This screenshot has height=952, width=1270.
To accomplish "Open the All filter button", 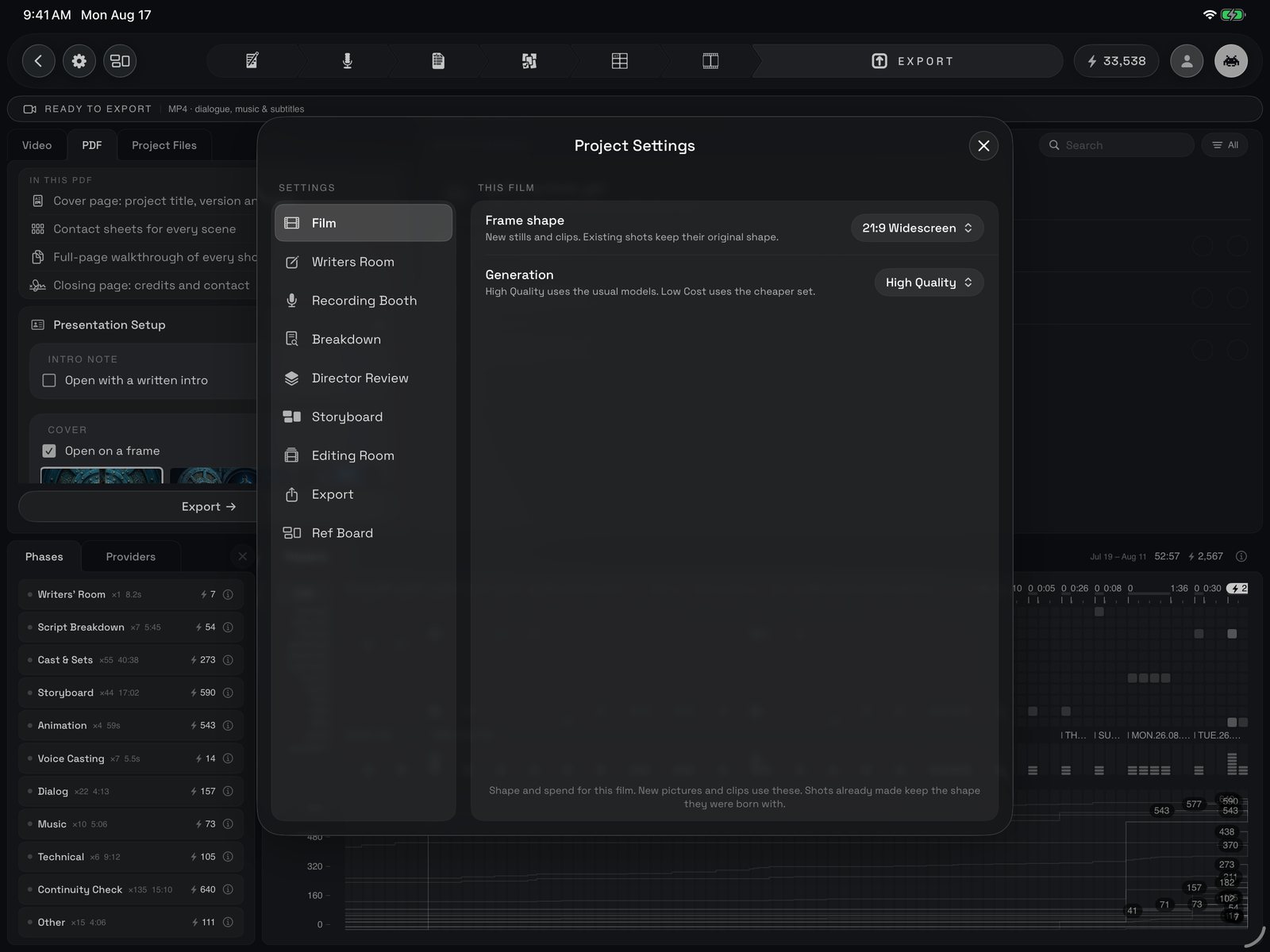I will 1225,145.
